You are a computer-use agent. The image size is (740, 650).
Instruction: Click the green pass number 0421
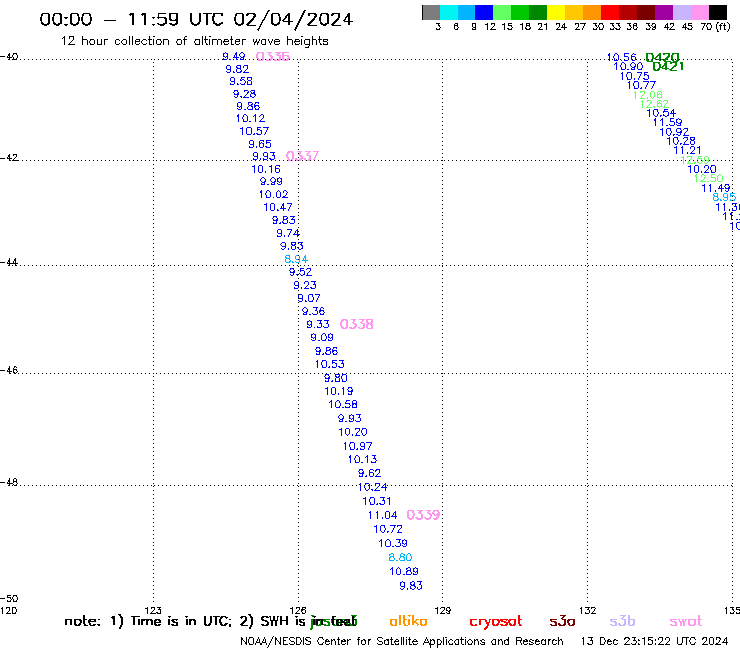coord(668,67)
